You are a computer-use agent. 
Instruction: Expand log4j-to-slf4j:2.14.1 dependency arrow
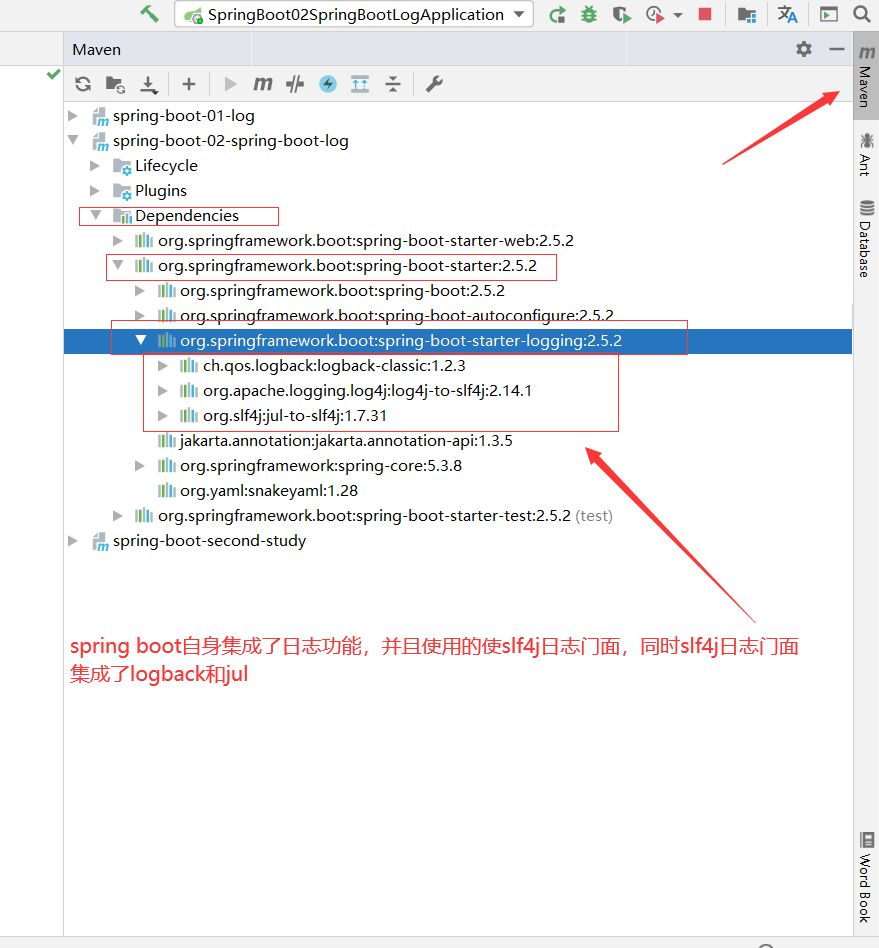[162, 391]
